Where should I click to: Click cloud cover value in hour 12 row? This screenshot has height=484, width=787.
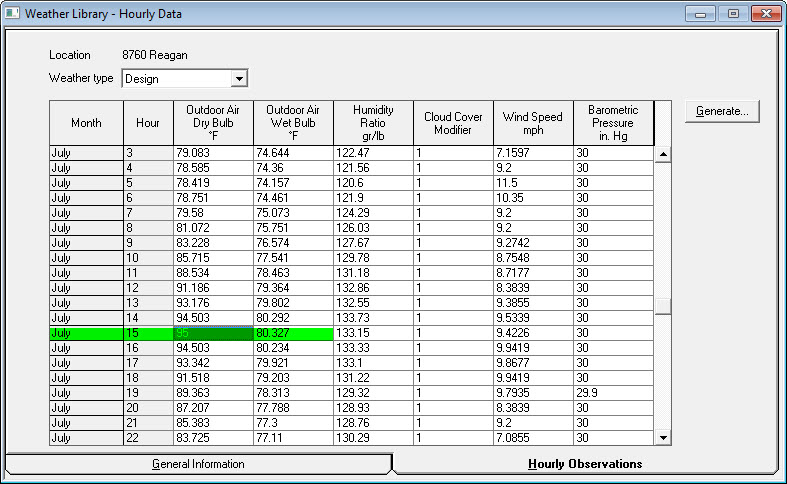453,288
